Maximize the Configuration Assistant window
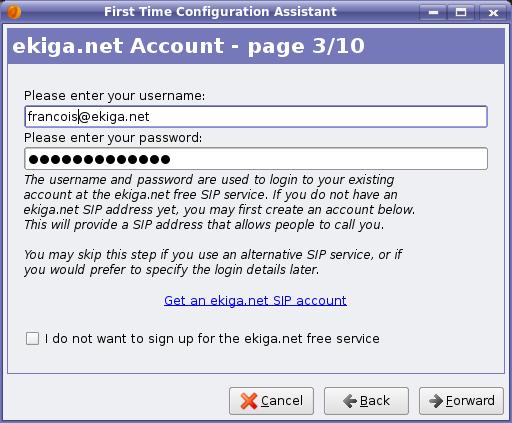 coord(461,12)
